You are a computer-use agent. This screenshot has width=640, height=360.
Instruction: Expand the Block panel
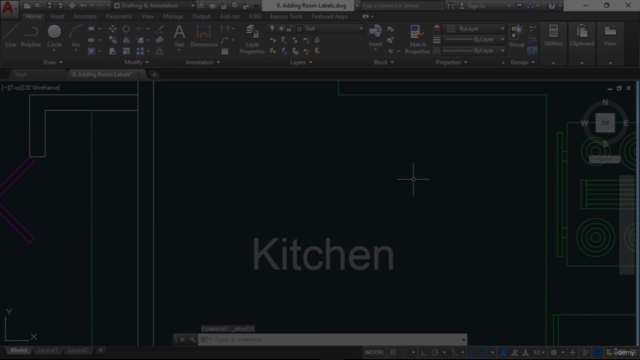click(x=384, y=62)
